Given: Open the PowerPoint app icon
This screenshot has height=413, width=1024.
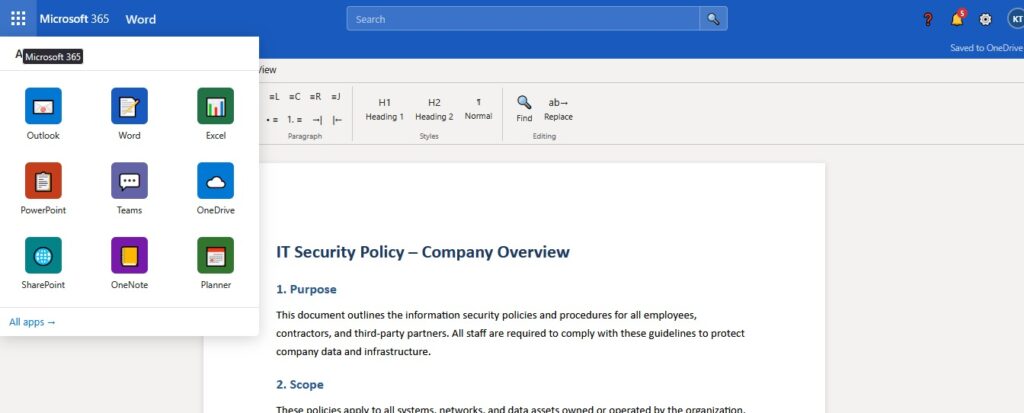Looking at the screenshot, I should pos(43,189).
